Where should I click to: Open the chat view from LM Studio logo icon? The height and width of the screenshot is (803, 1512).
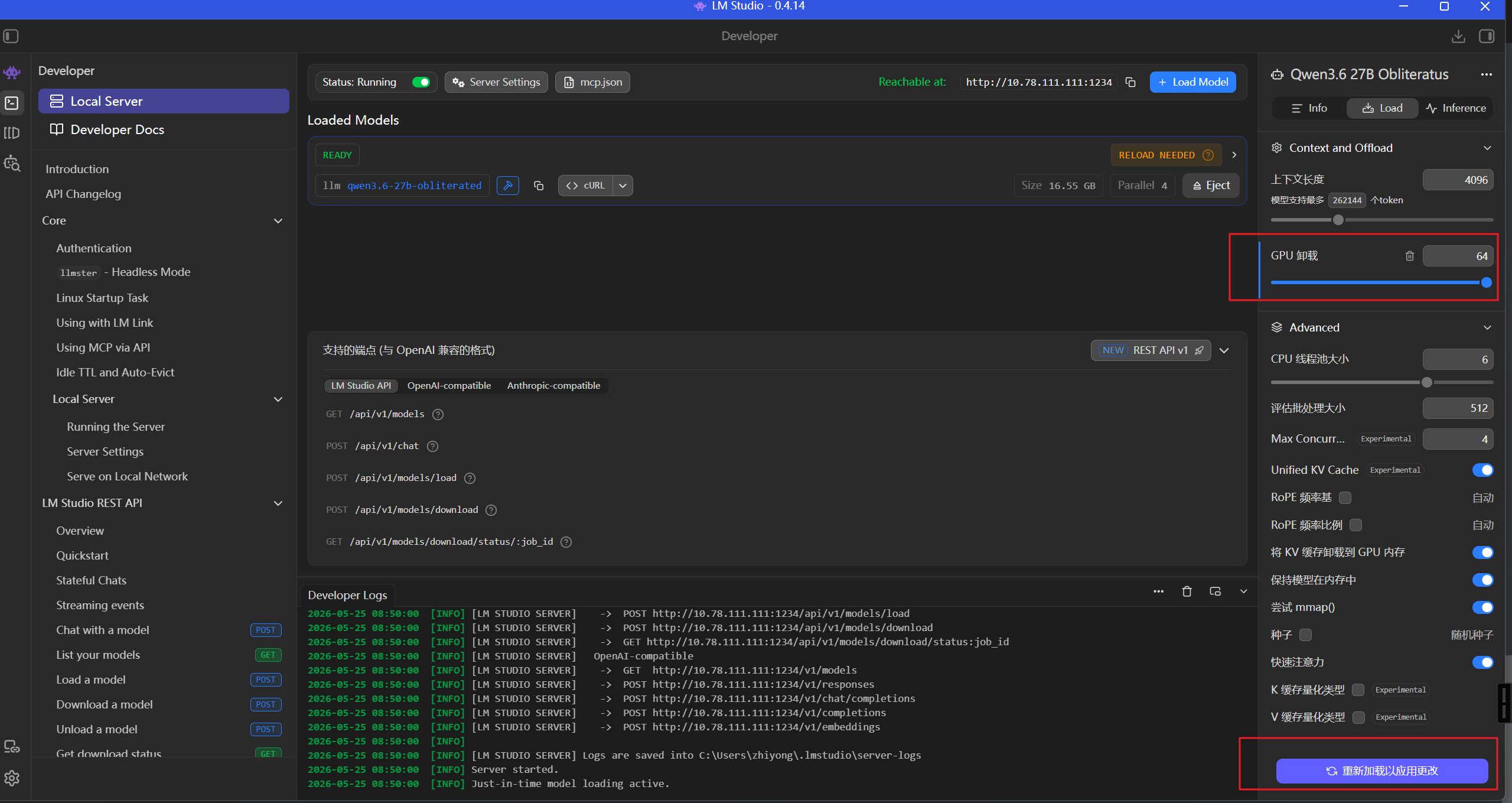coord(12,73)
